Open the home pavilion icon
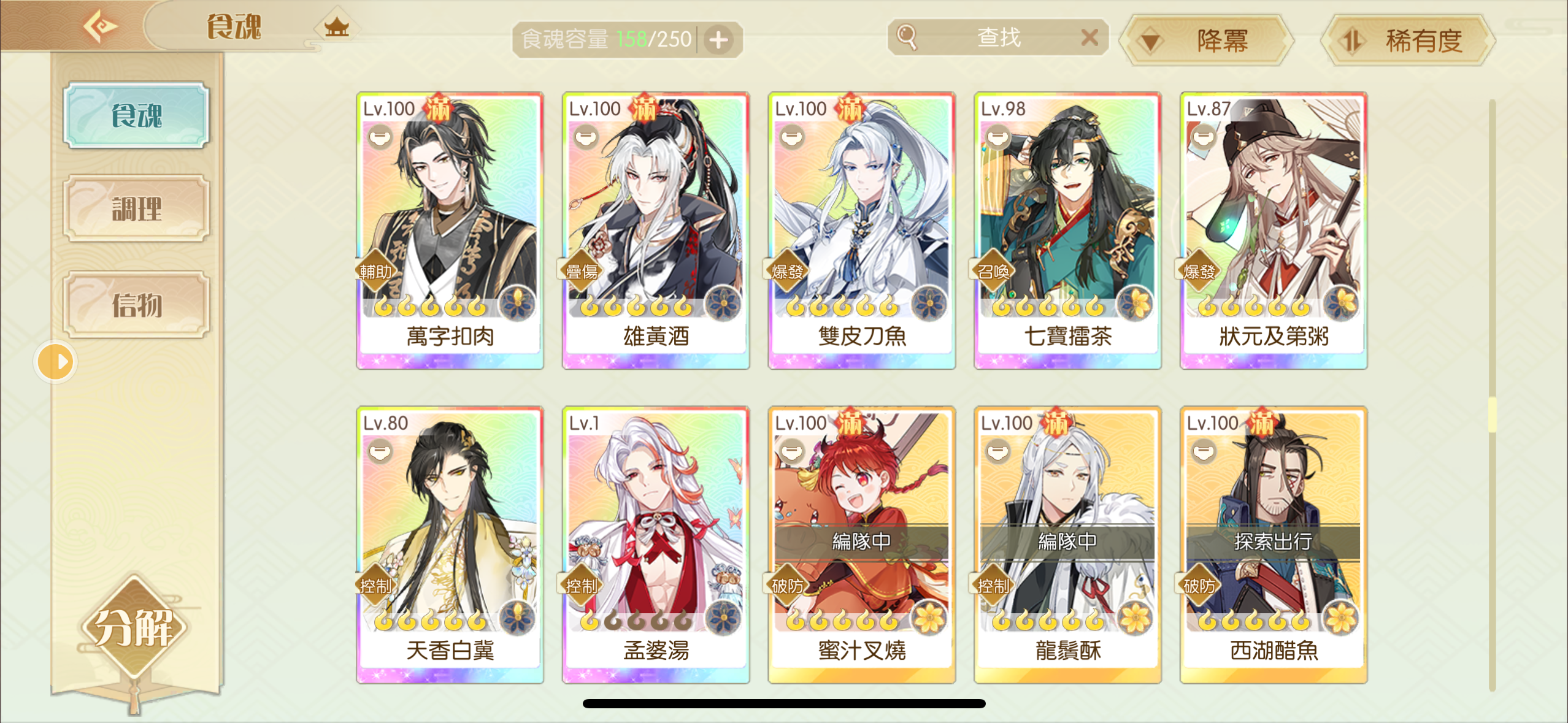Screen dimensions: 1568x723 coord(337,26)
